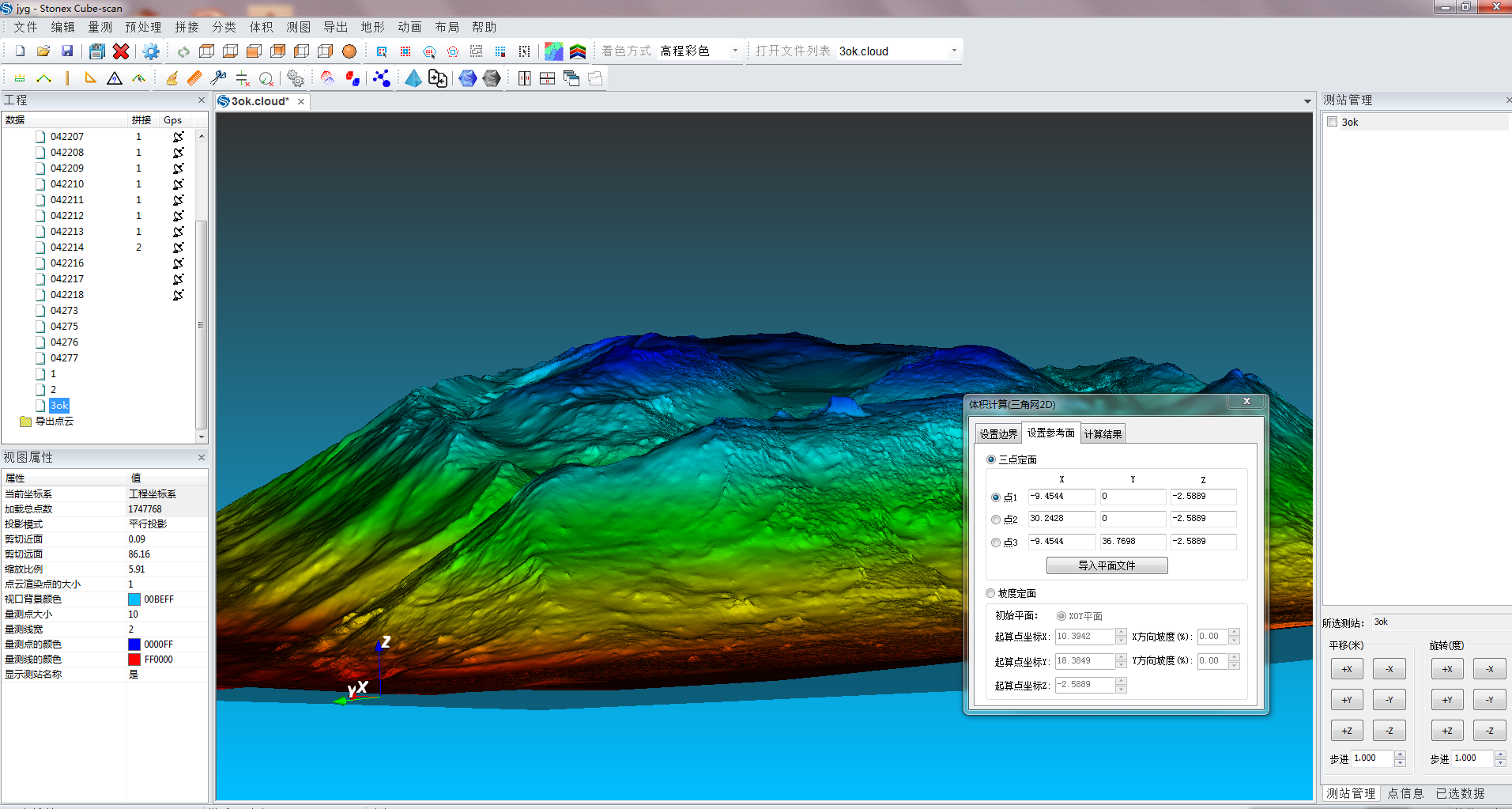Click the blue connected-nodes icon
The height and width of the screenshot is (809, 1512).
(x=382, y=78)
